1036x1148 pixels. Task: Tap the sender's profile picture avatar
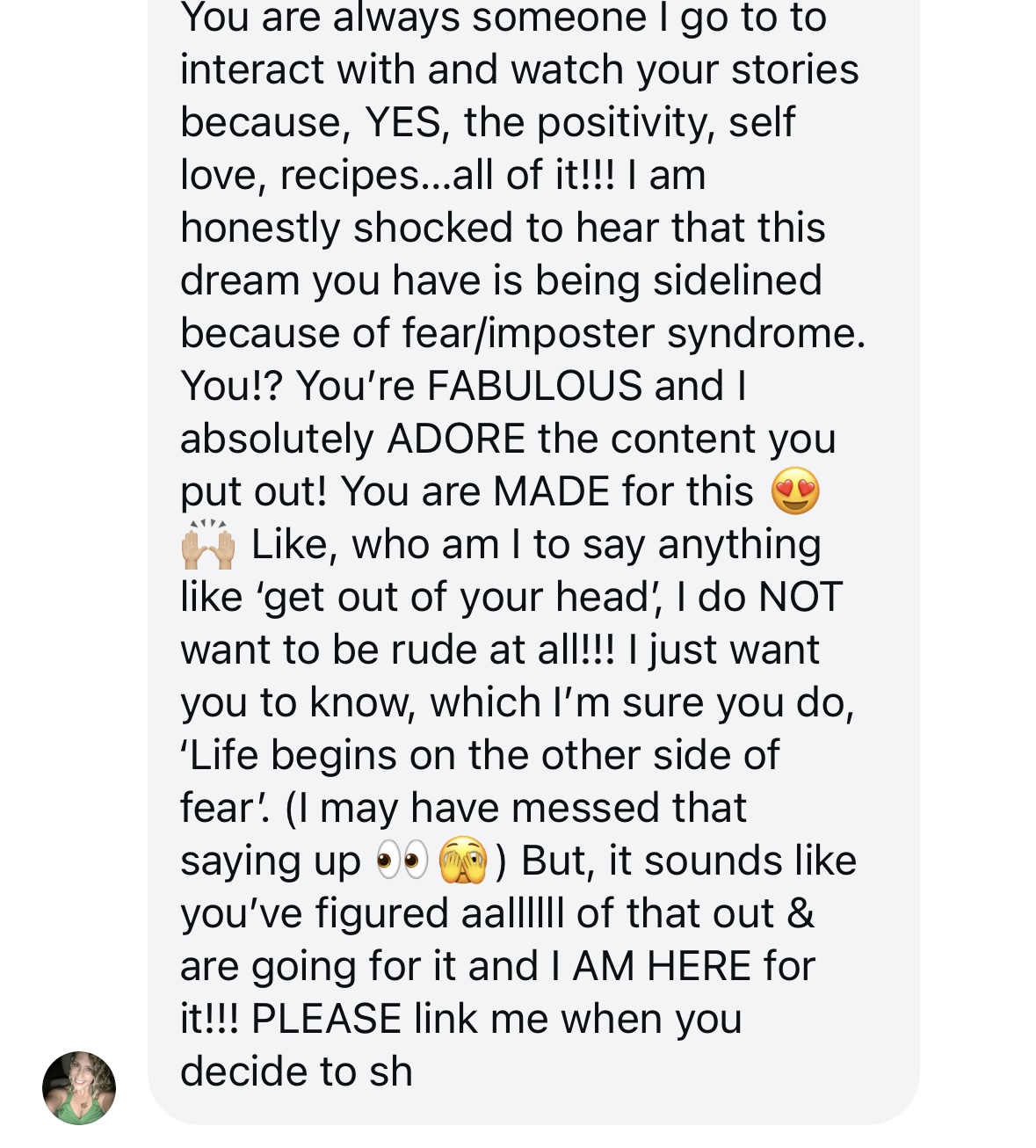[x=79, y=1087]
